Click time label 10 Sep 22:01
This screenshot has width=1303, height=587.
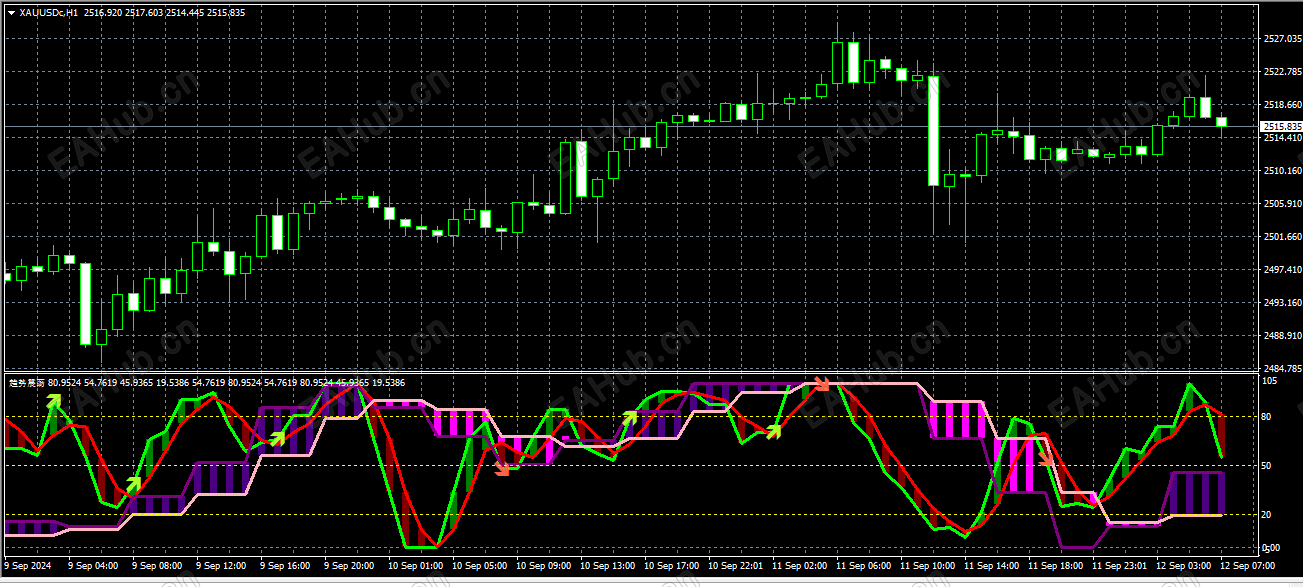click(738, 566)
